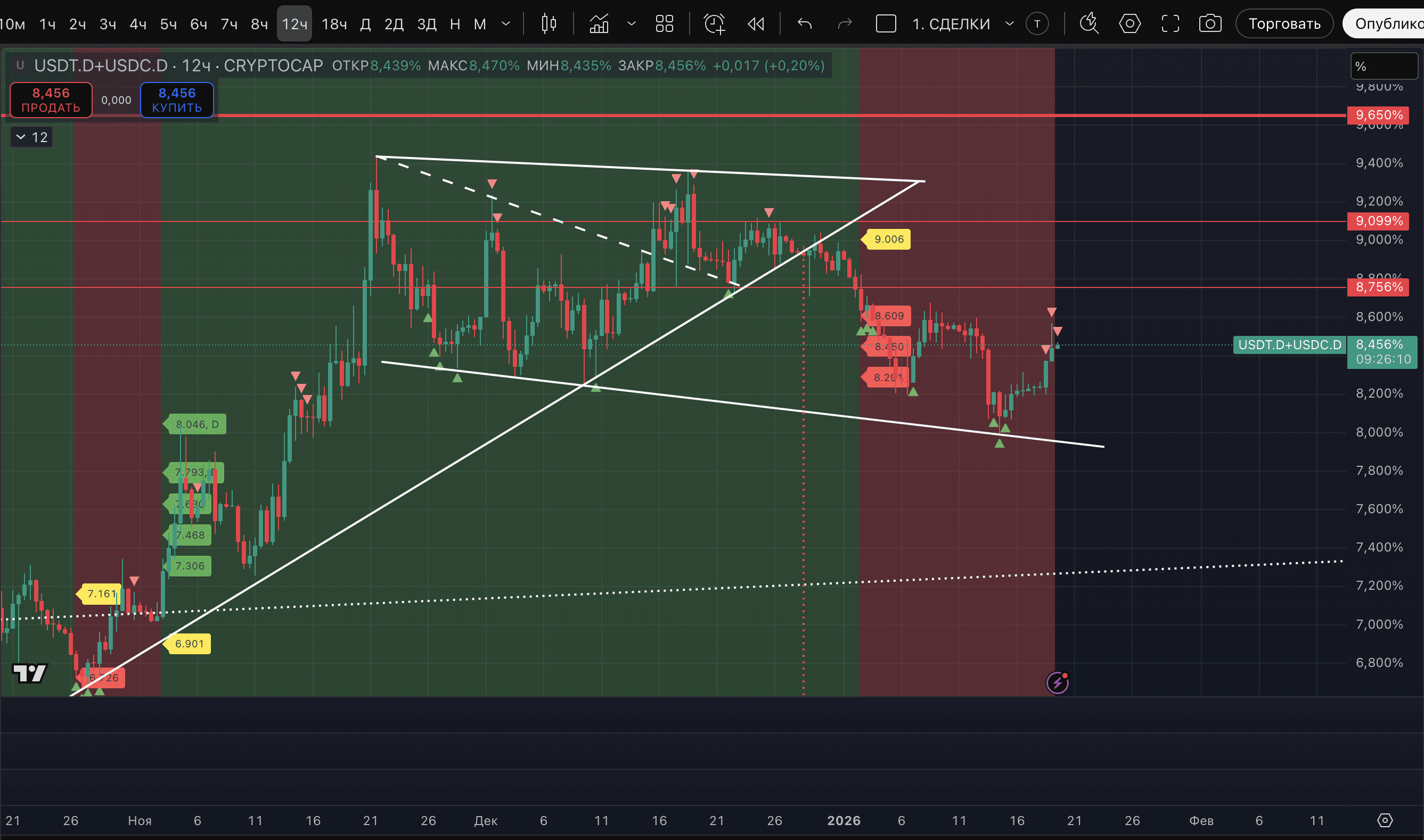Select the 4ч timeframe
This screenshot has width=1424, height=840.
click(x=138, y=24)
